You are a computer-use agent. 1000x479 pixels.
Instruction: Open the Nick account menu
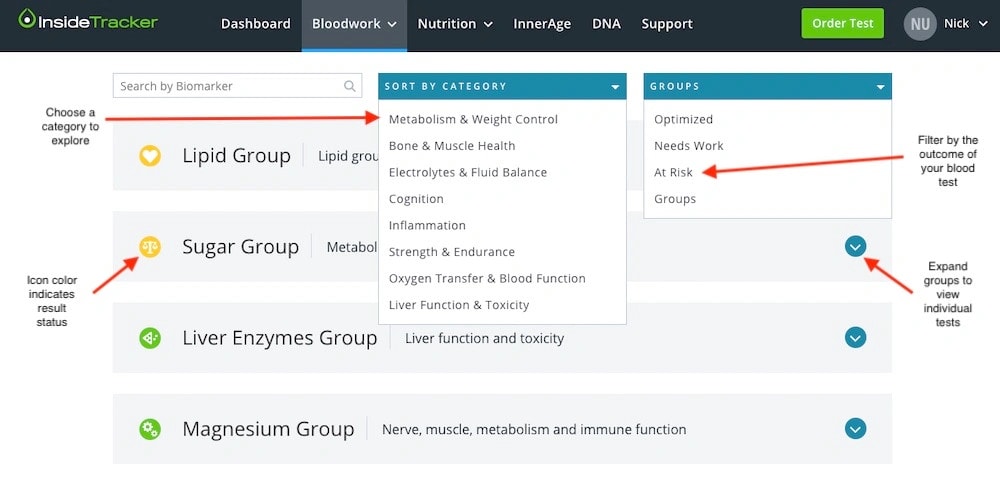pyautogui.click(x=966, y=24)
